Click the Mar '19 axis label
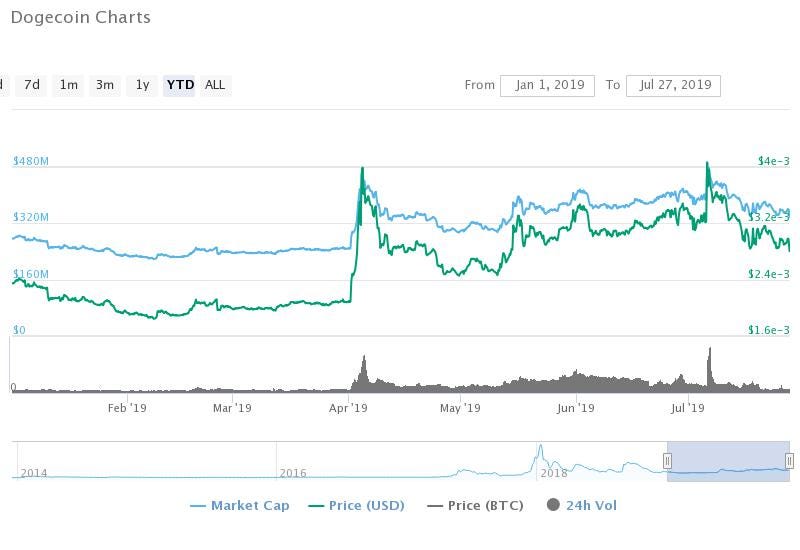 (x=232, y=408)
